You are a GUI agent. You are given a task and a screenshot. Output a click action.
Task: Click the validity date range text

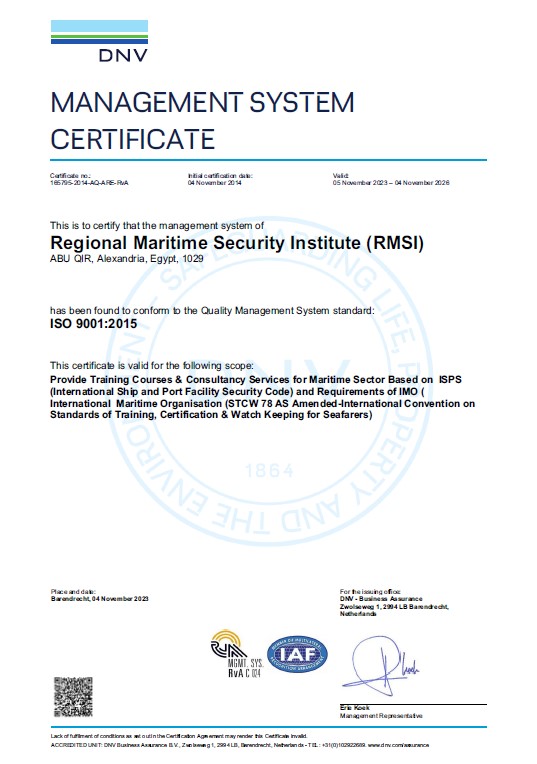click(391, 183)
